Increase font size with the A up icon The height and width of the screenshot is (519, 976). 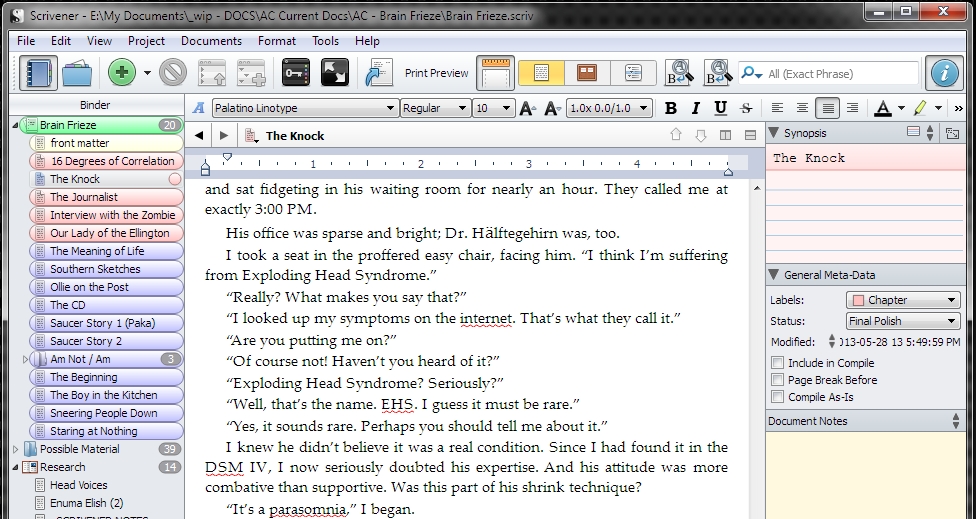527,108
